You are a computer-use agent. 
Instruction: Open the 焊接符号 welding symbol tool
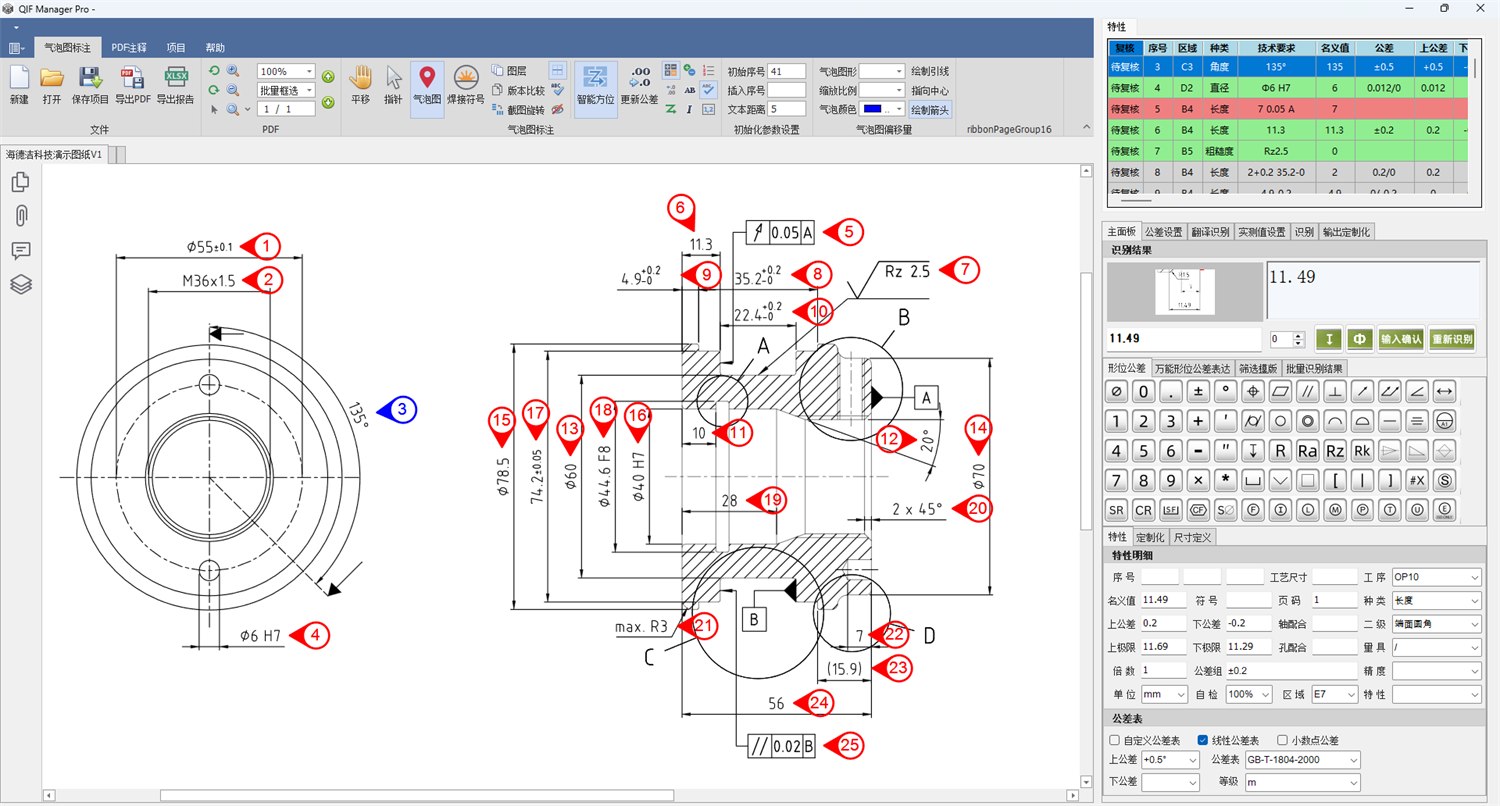click(465, 85)
